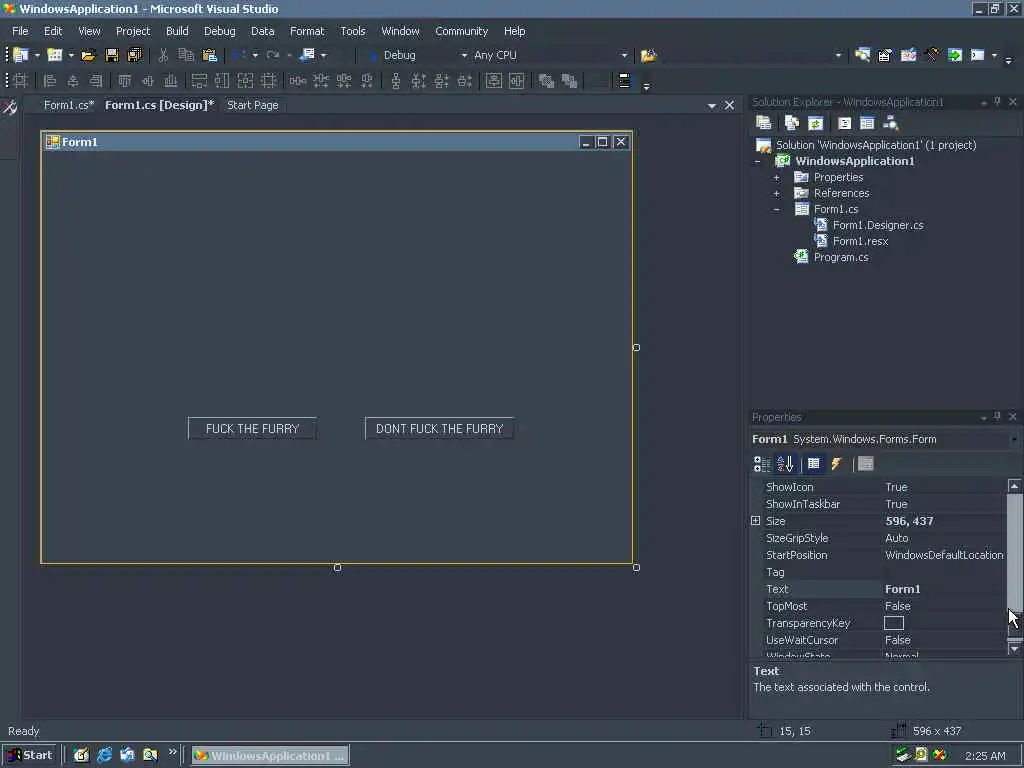This screenshot has height=768, width=1024.
Task: Click the TransparencyKey color swatch
Action: coord(894,623)
